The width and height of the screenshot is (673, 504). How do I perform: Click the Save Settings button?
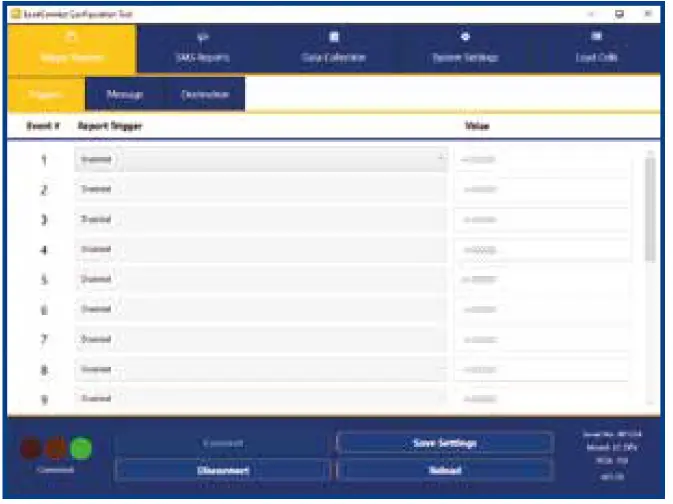(x=445, y=443)
